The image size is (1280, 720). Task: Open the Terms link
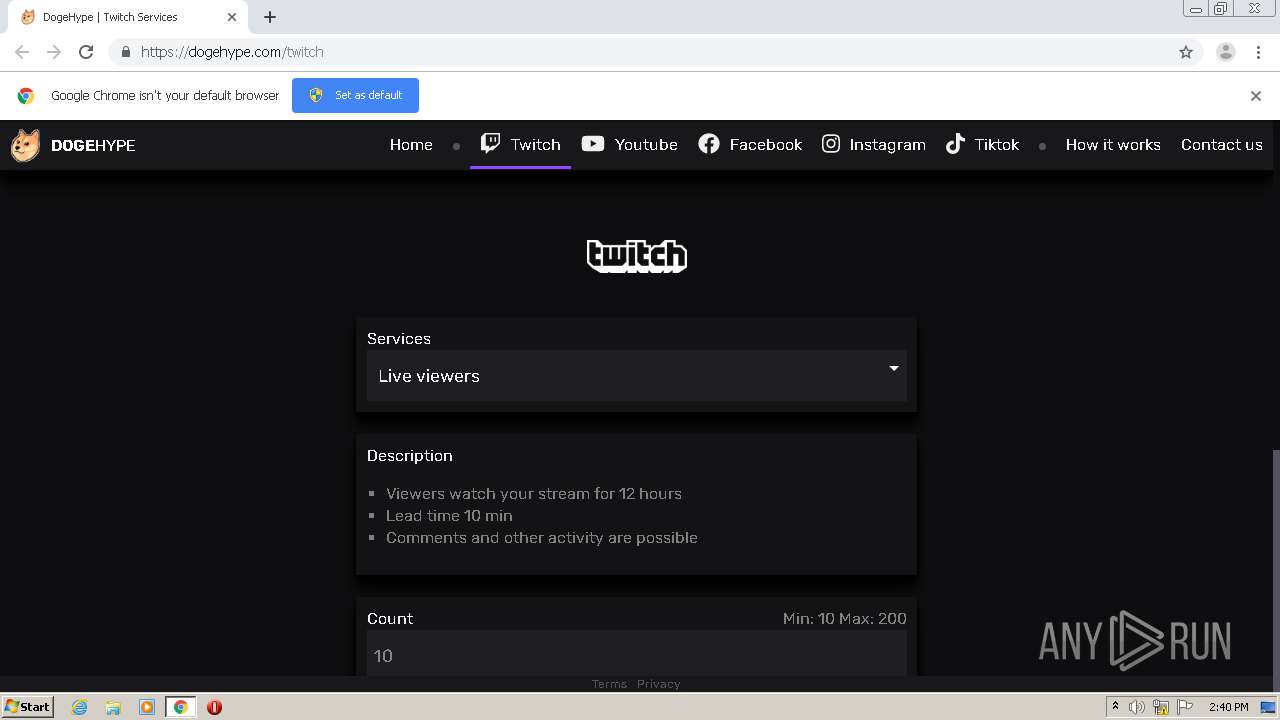click(609, 684)
